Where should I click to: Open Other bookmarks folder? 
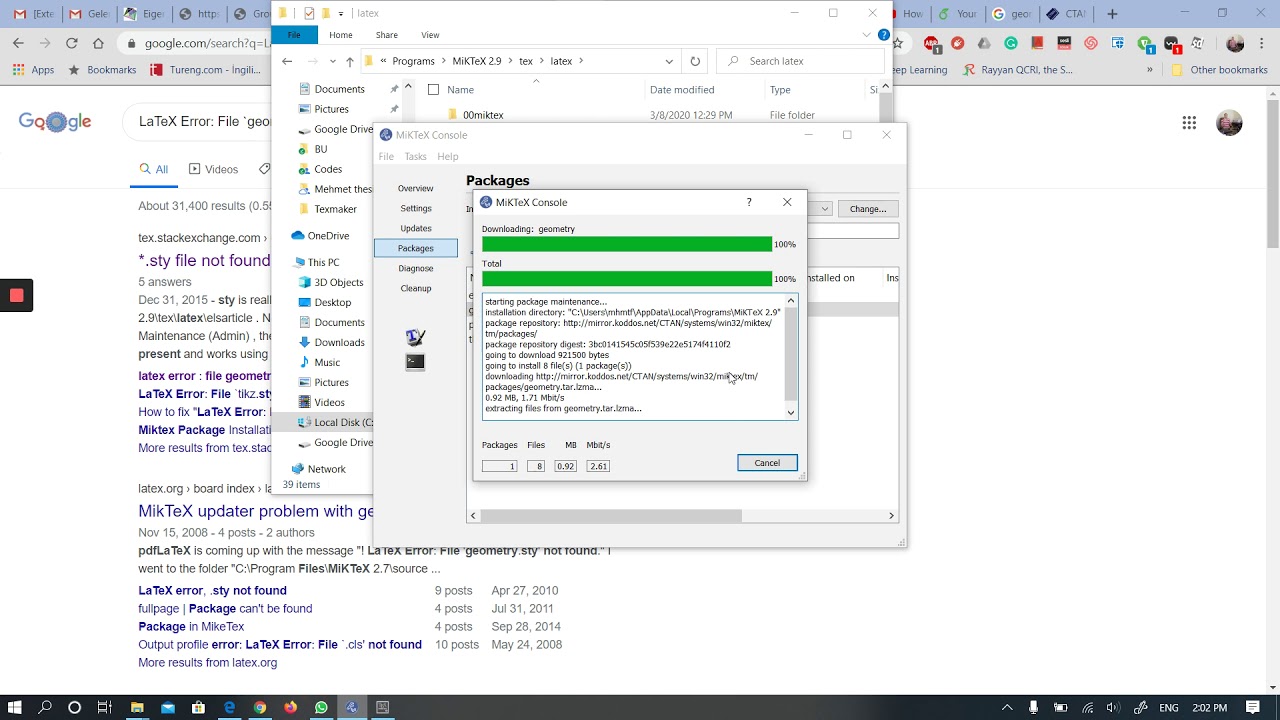click(1219, 70)
